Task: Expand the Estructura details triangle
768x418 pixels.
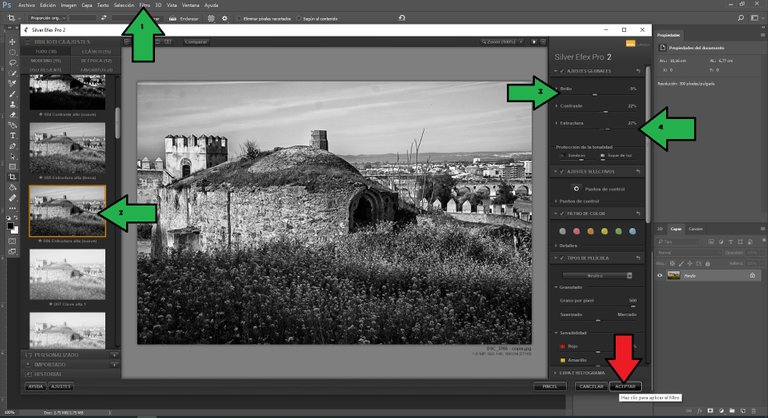Action: (557, 123)
